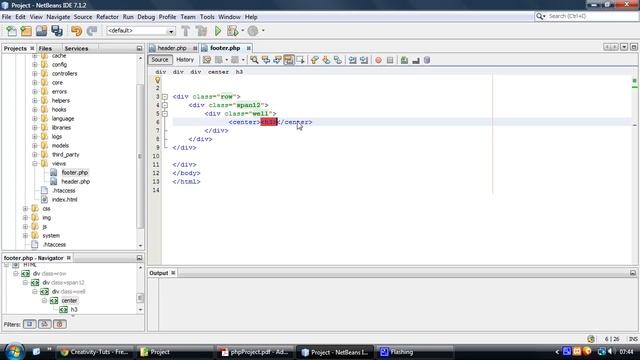640x360 pixels.
Task: Click the Next Bookmark editor icon
Action: (326, 60)
